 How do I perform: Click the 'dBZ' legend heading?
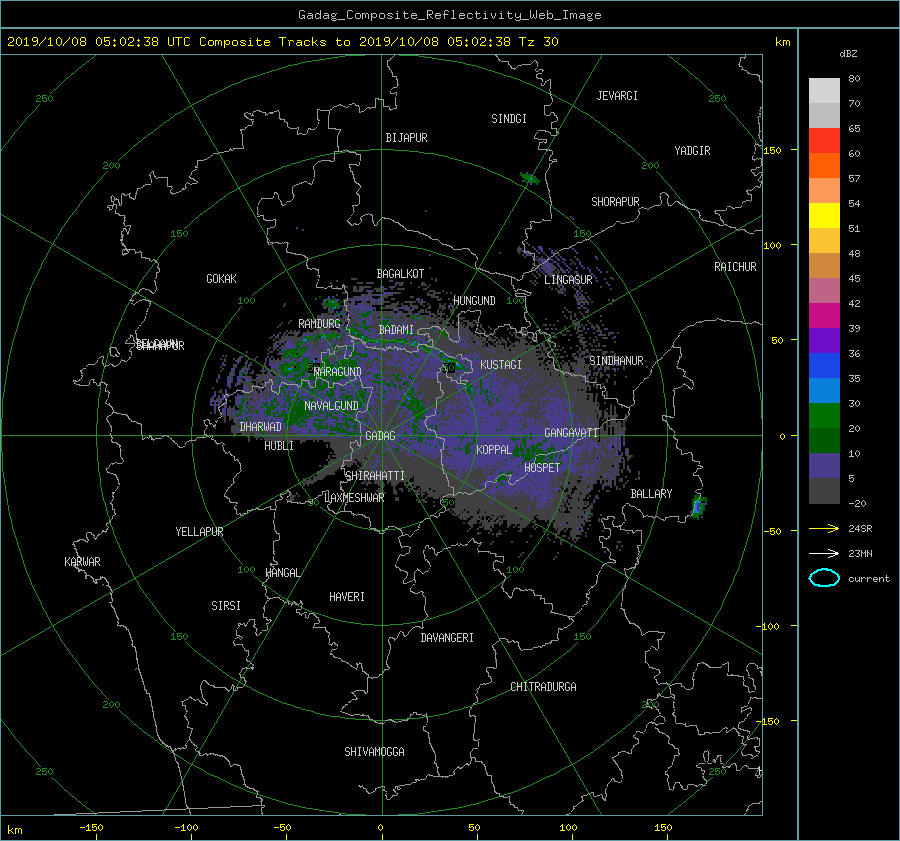(x=848, y=54)
